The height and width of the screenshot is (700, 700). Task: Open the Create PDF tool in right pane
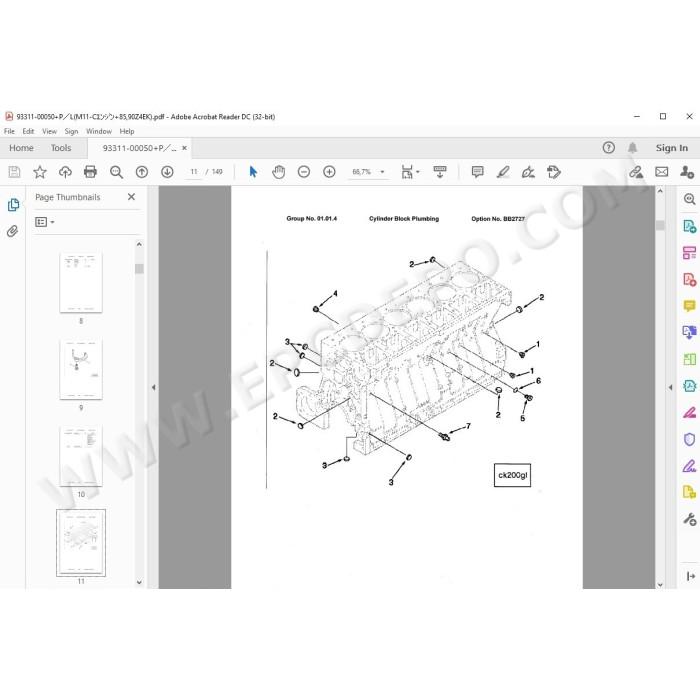[x=689, y=280]
